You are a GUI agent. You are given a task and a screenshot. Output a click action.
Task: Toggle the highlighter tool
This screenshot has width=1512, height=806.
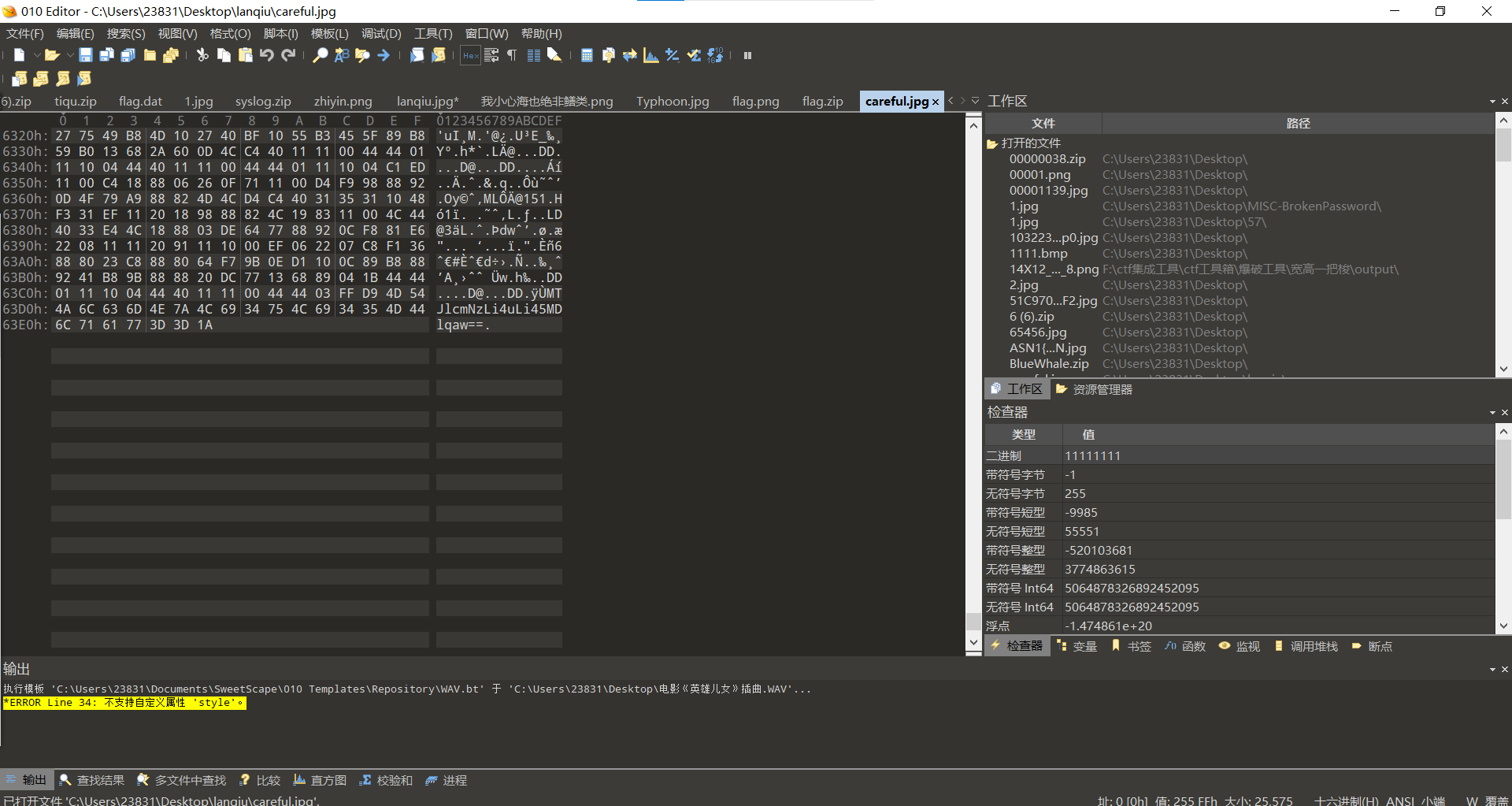(554, 55)
